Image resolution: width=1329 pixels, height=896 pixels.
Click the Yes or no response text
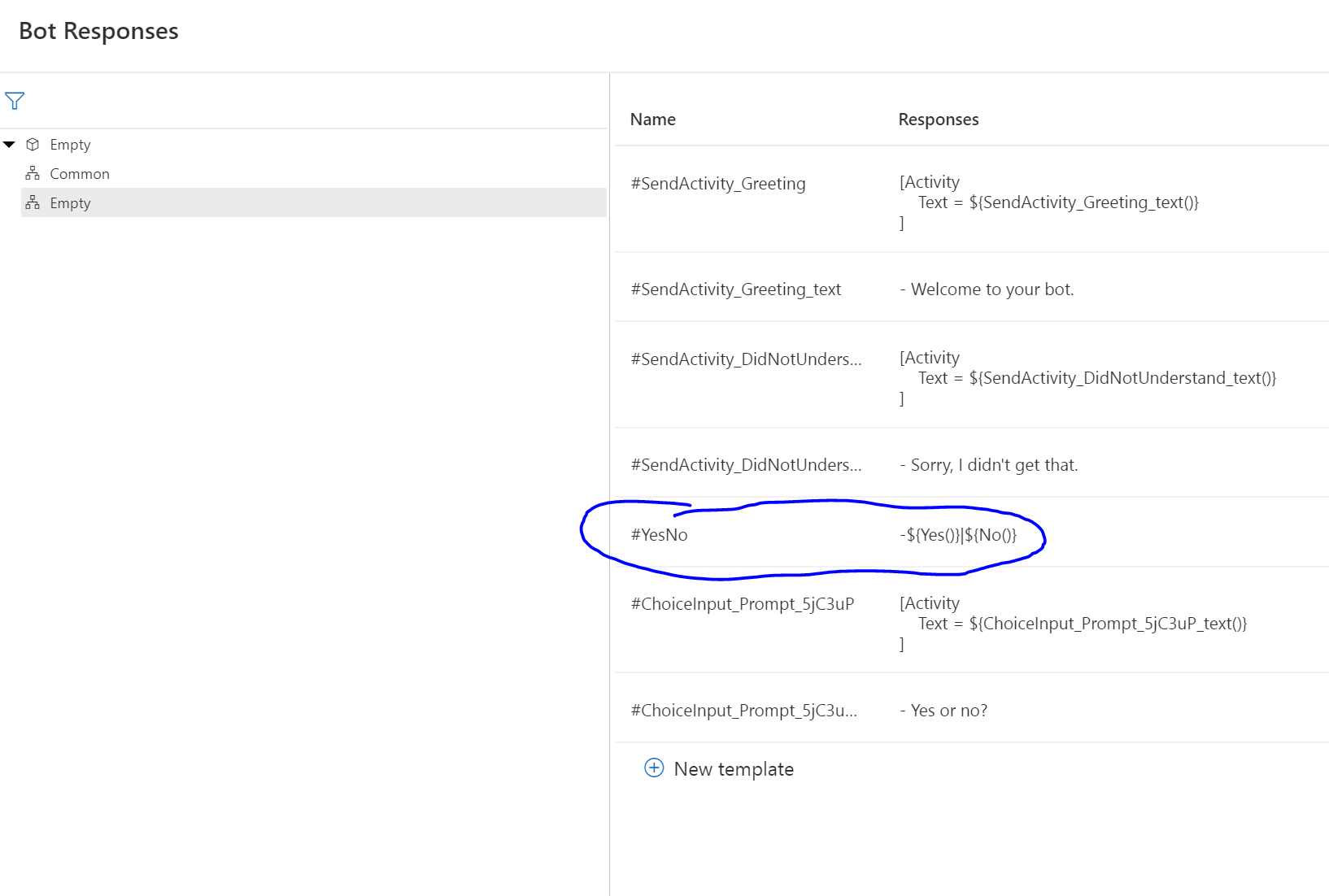click(943, 710)
